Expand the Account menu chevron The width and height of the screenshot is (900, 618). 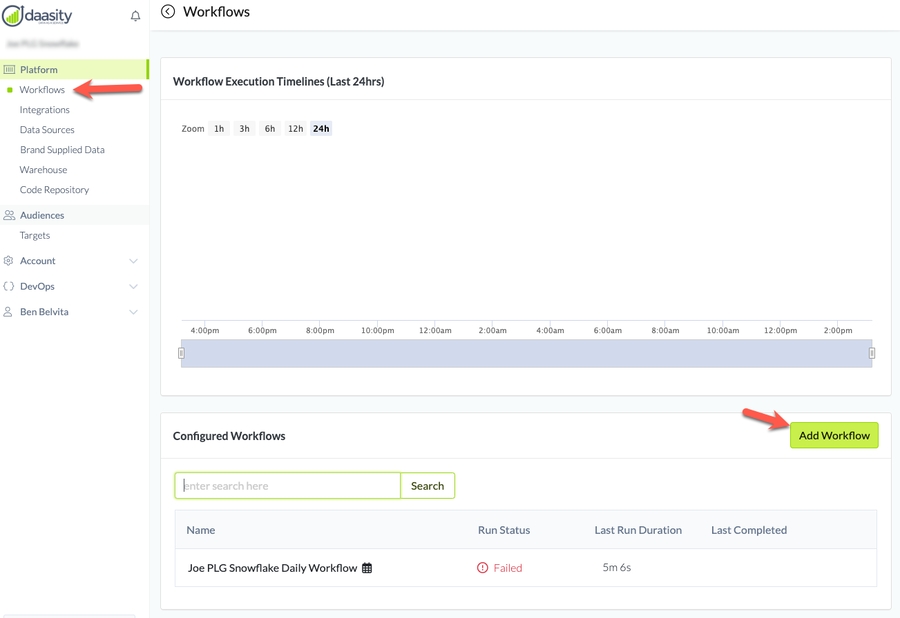click(133, 261)
